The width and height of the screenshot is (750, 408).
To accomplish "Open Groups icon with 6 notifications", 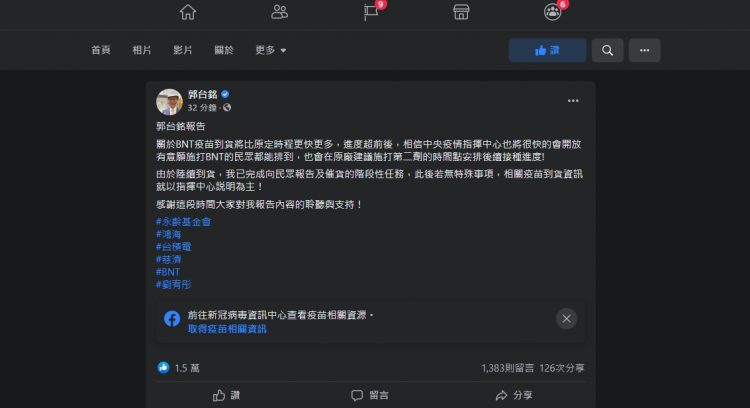I will (x=552, y=12).
